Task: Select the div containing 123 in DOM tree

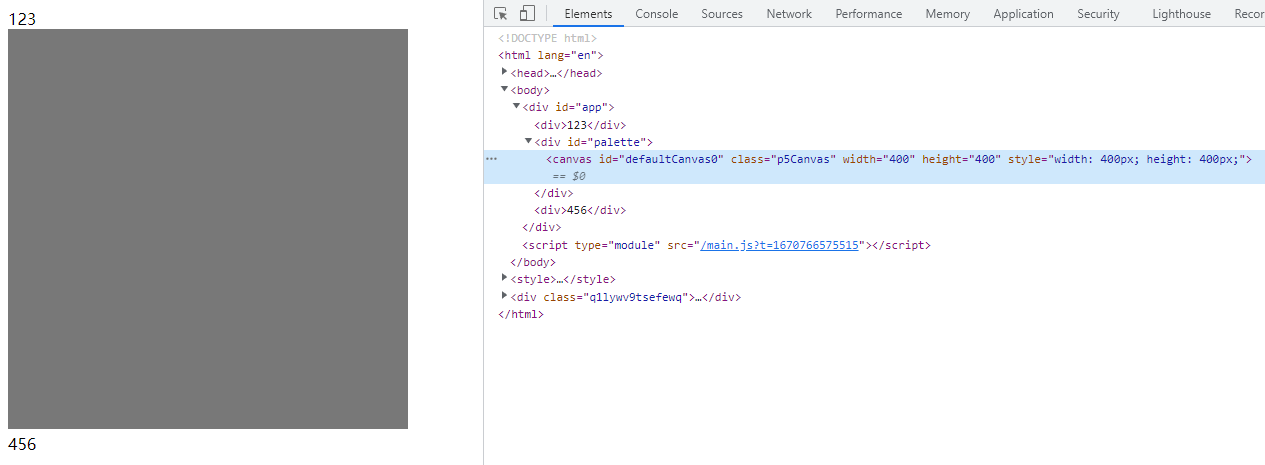Action: (579, 125)
